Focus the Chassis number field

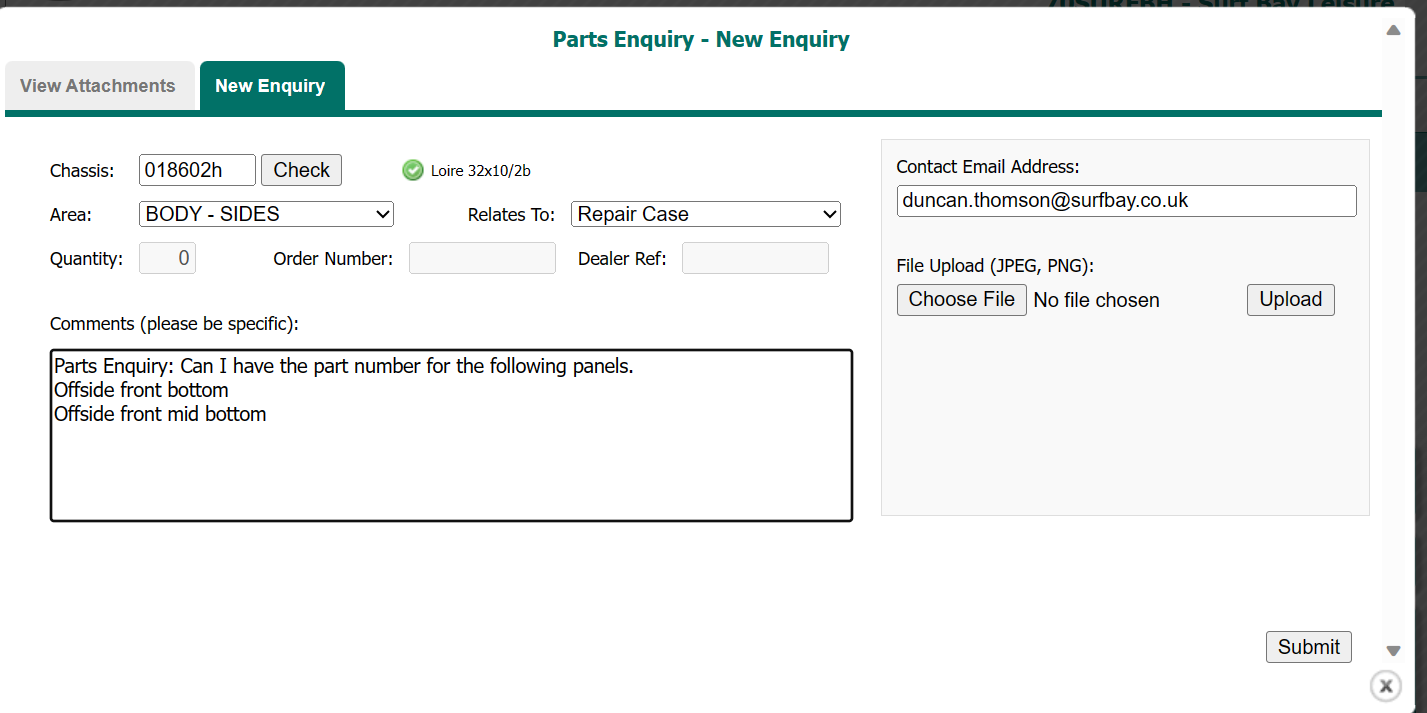coord(197,170)
